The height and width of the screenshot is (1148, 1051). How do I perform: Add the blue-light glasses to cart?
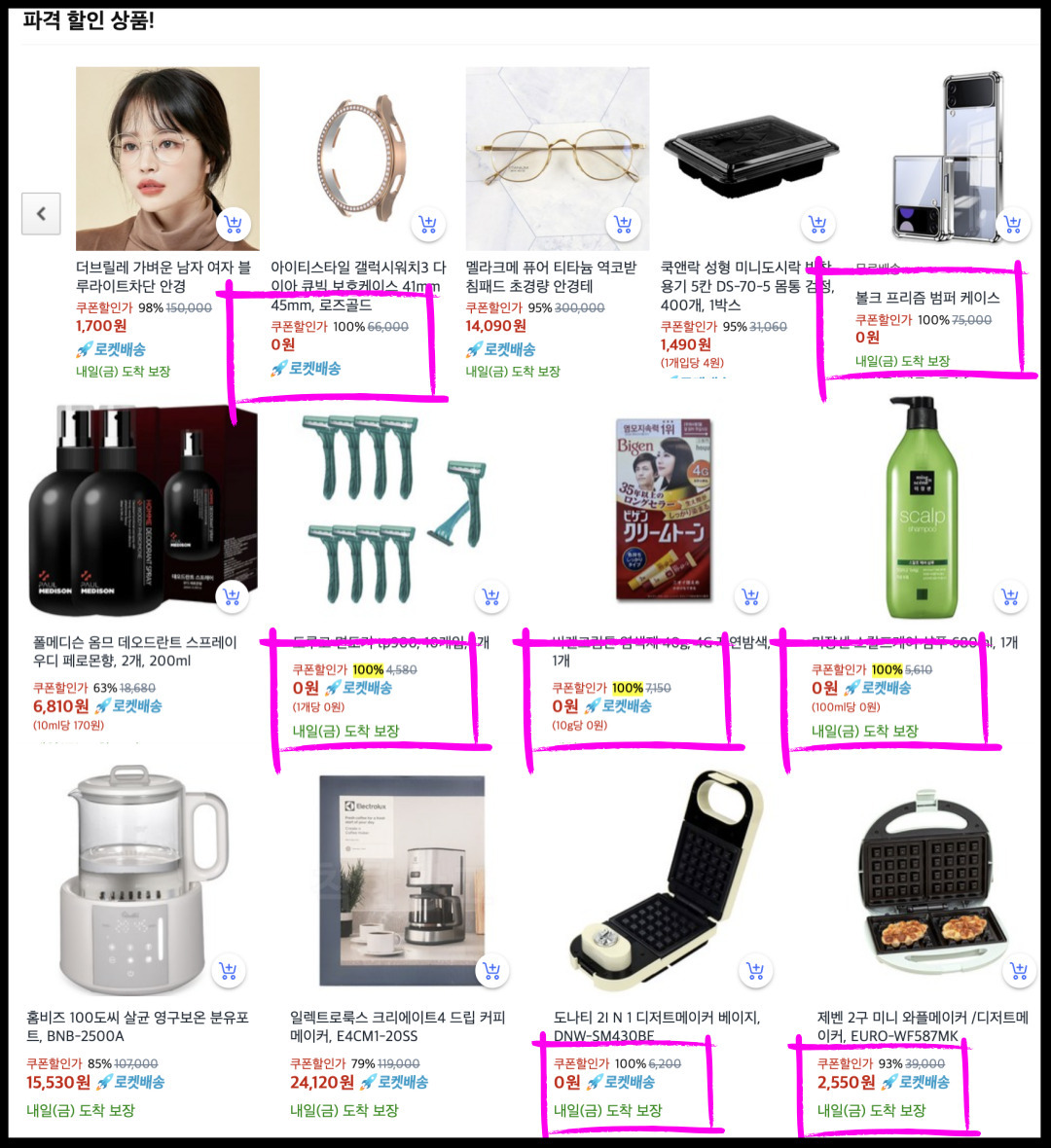[x=234, y=224]
